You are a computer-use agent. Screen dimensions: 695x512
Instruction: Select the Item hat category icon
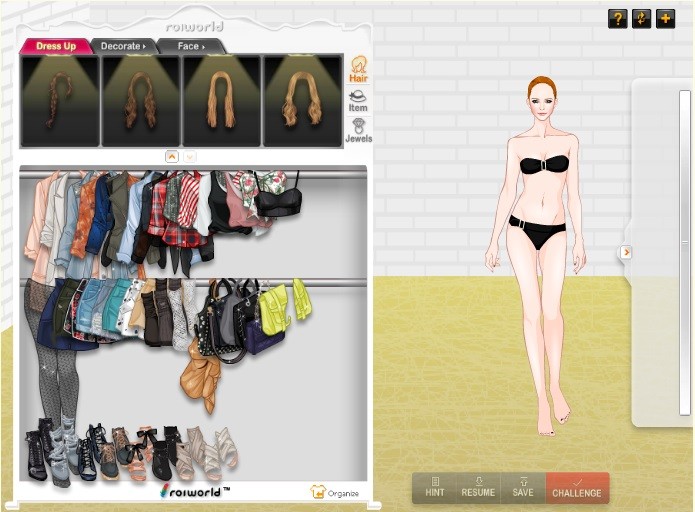[357, 100]
